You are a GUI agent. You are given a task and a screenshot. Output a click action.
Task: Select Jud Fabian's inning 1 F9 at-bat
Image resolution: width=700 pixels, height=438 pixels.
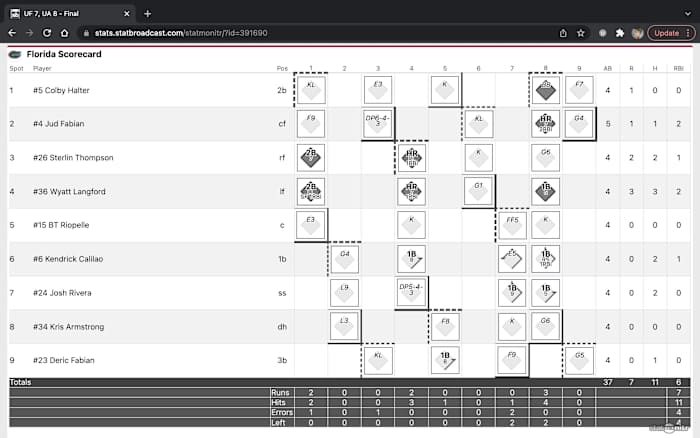tap(311, 124)
